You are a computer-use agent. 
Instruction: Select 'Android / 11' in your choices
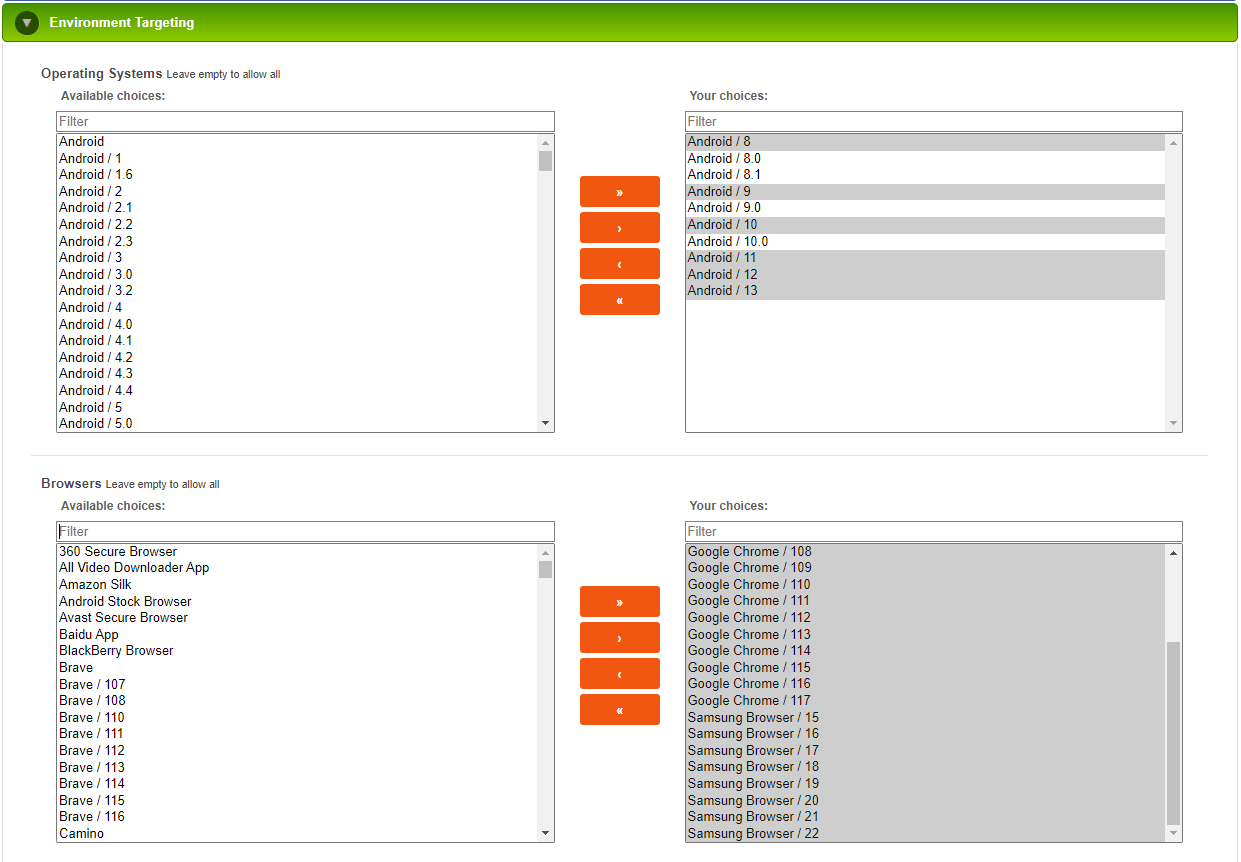[x=926, y=258]
